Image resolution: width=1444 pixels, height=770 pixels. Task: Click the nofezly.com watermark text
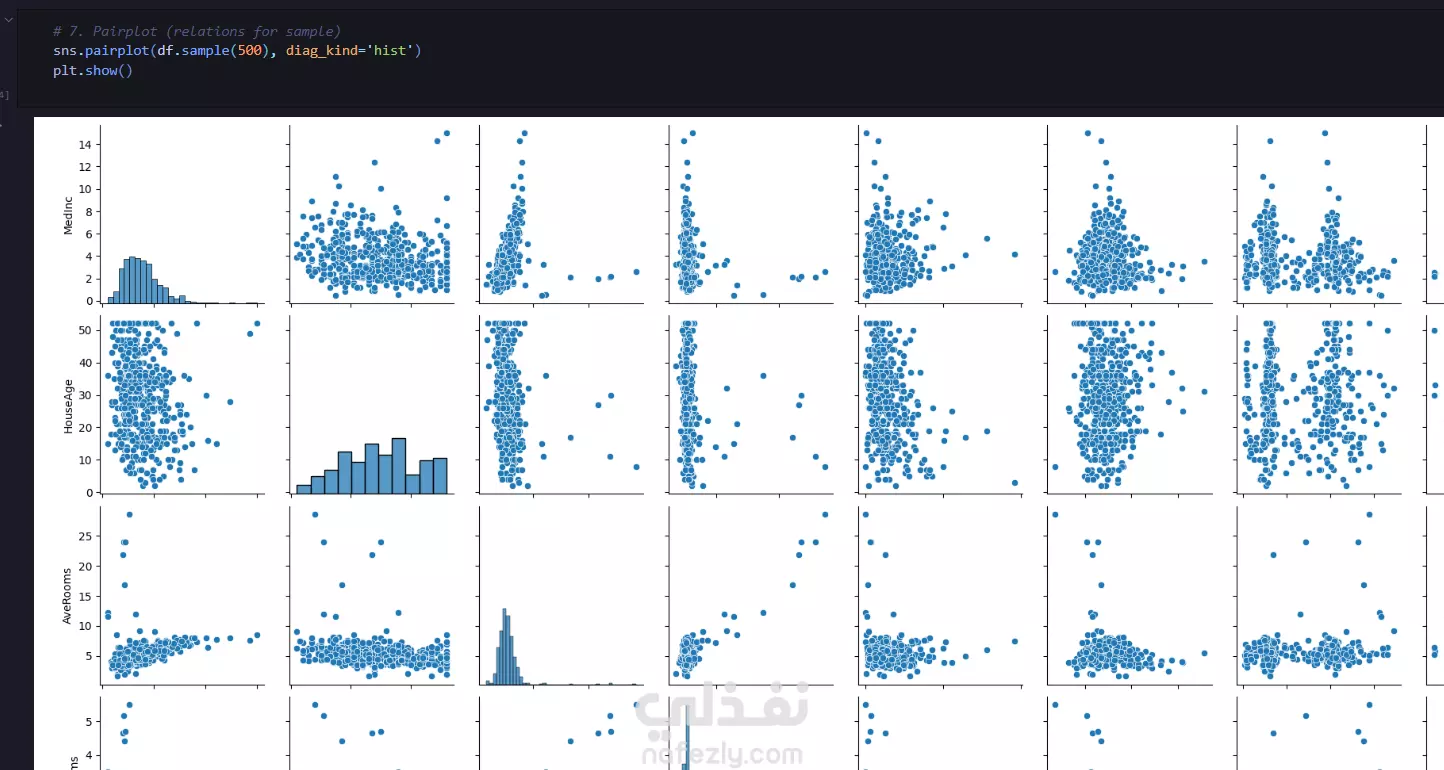722,756
